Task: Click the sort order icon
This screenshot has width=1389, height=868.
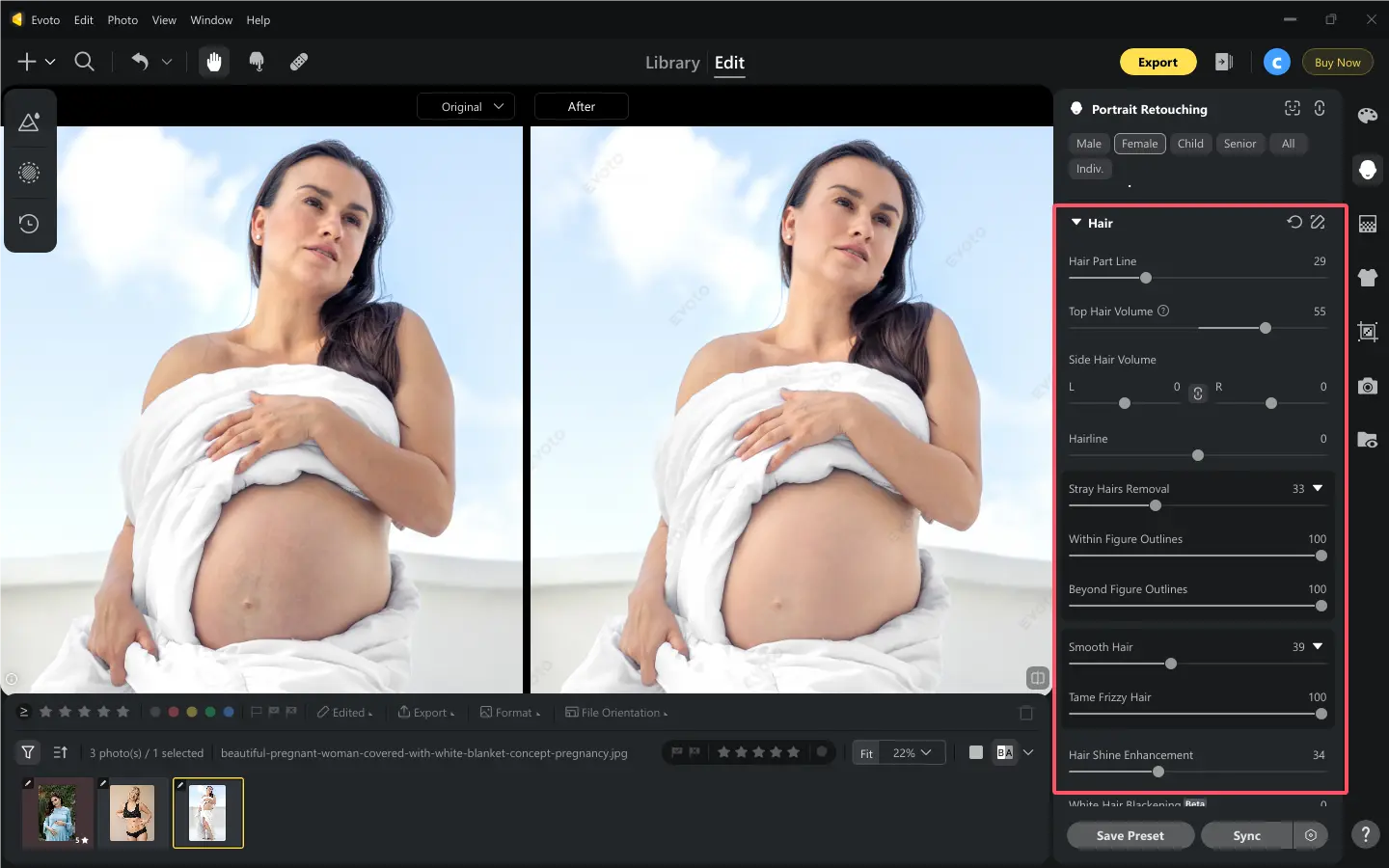Action: click(61, 752)
